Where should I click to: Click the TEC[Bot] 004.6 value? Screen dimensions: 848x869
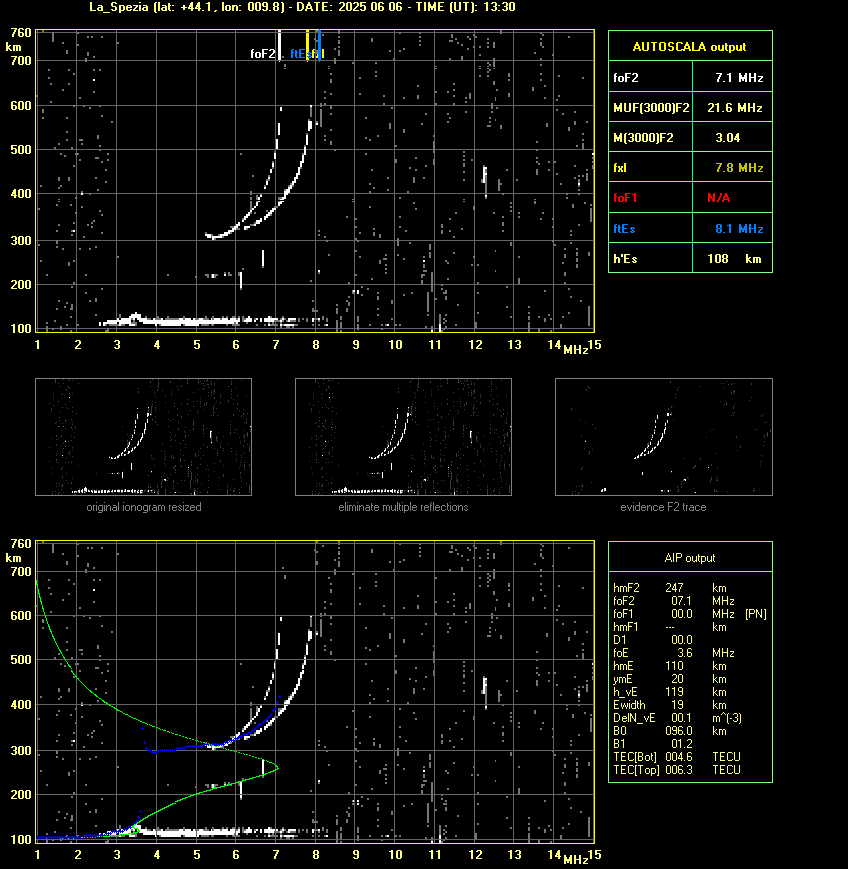[x=679, y=757]
